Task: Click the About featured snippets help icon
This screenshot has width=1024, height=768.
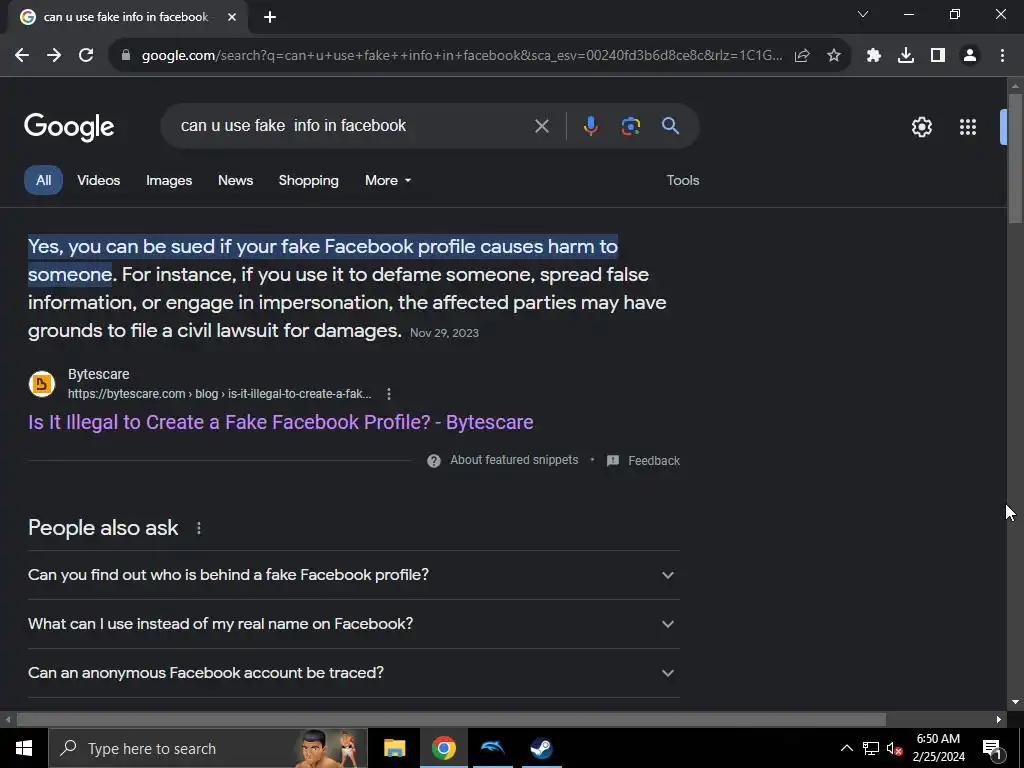Action: coord(434,461)
